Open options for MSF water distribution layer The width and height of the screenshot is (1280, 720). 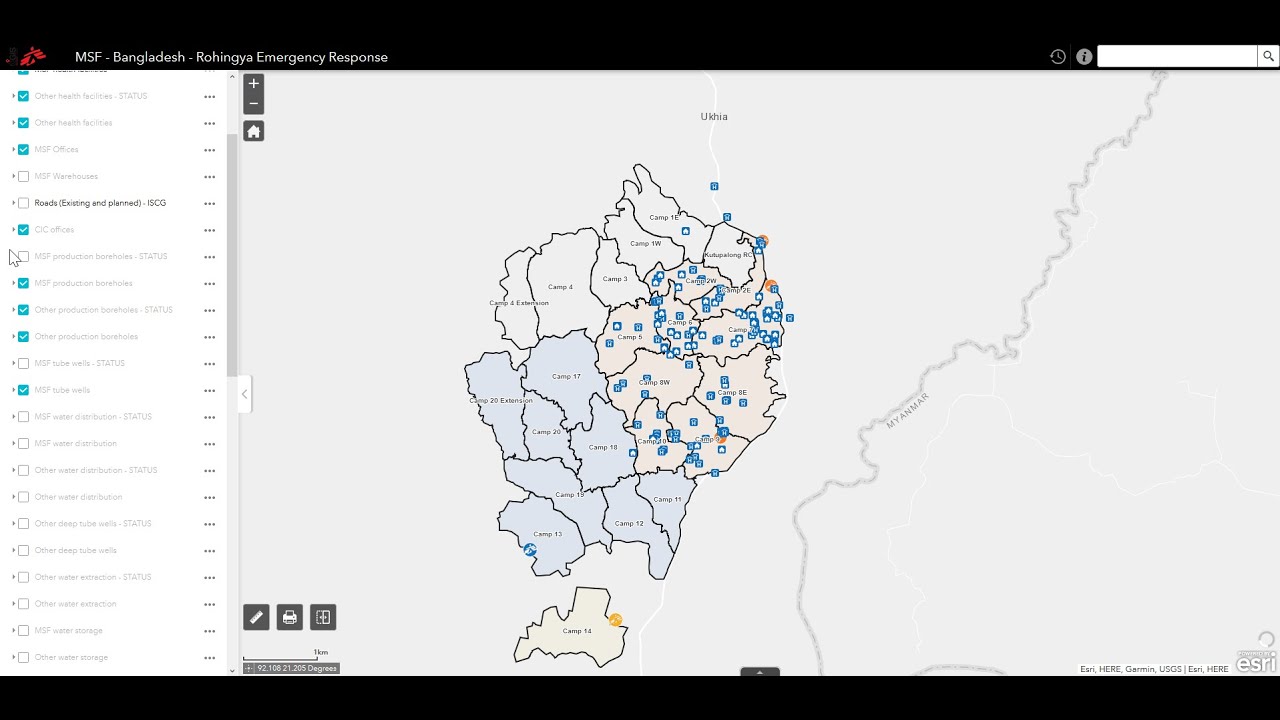point(210,444)
